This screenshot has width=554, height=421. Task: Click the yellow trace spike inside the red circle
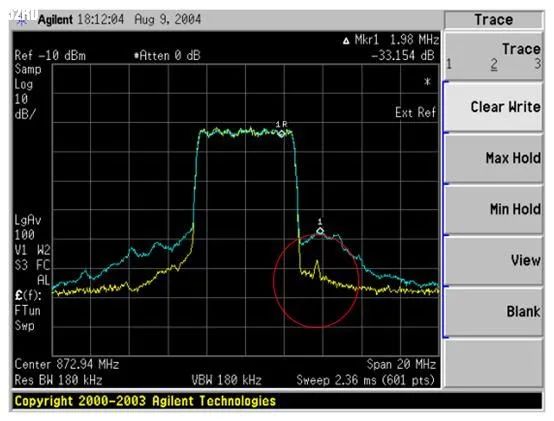(x=317, y=267)
